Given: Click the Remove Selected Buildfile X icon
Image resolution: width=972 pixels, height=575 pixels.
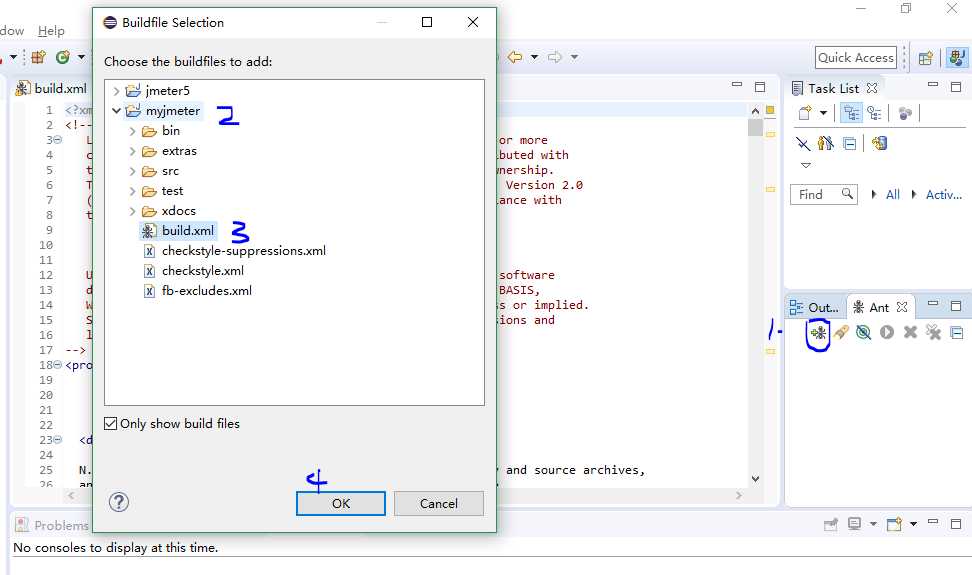Looking at the screenshot, I should click(x=910, y=333).
